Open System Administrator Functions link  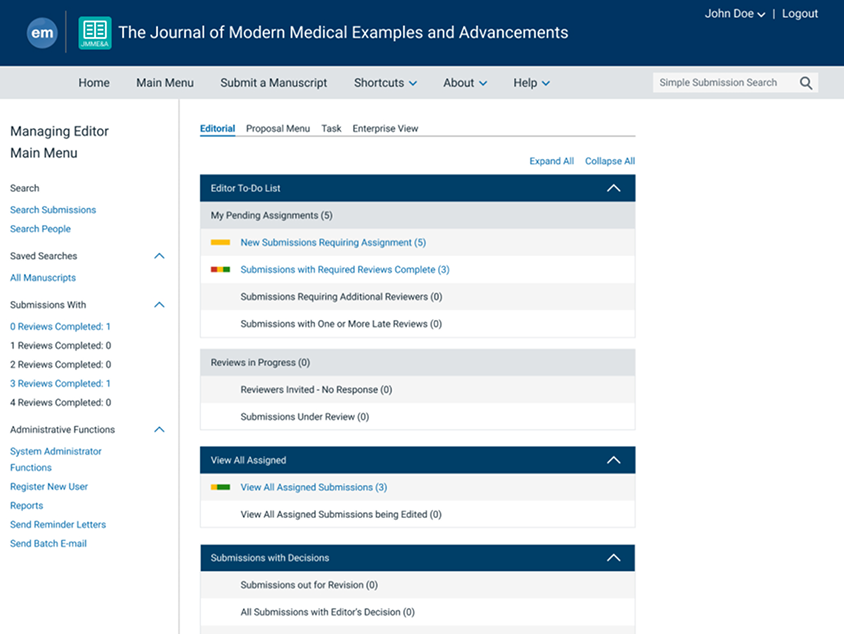(x=55, y=460)
